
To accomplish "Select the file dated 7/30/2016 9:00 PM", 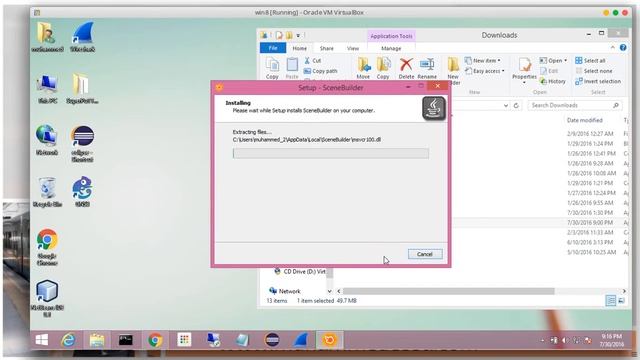I will point(590,222).
